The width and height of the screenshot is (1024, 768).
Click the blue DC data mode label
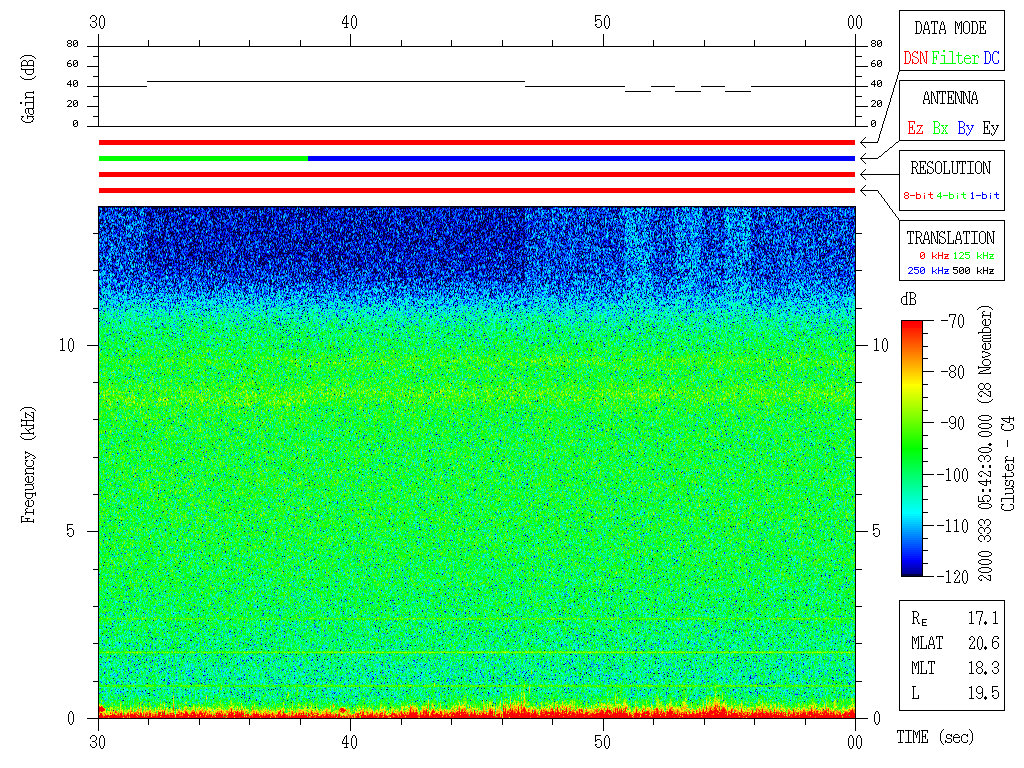991,59
